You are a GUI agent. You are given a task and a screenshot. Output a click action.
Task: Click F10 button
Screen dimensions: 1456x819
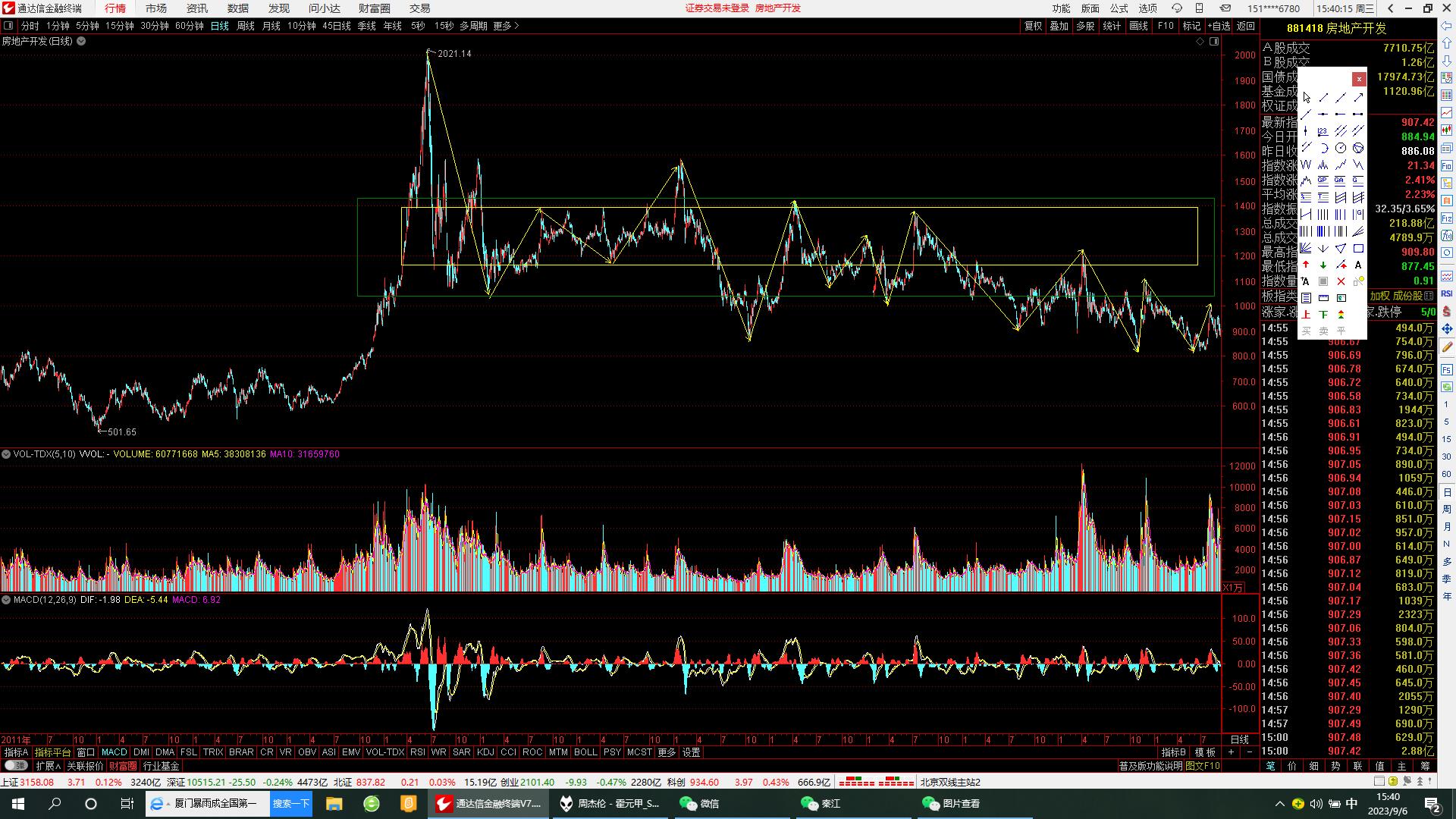click(x=1166, y=26)
